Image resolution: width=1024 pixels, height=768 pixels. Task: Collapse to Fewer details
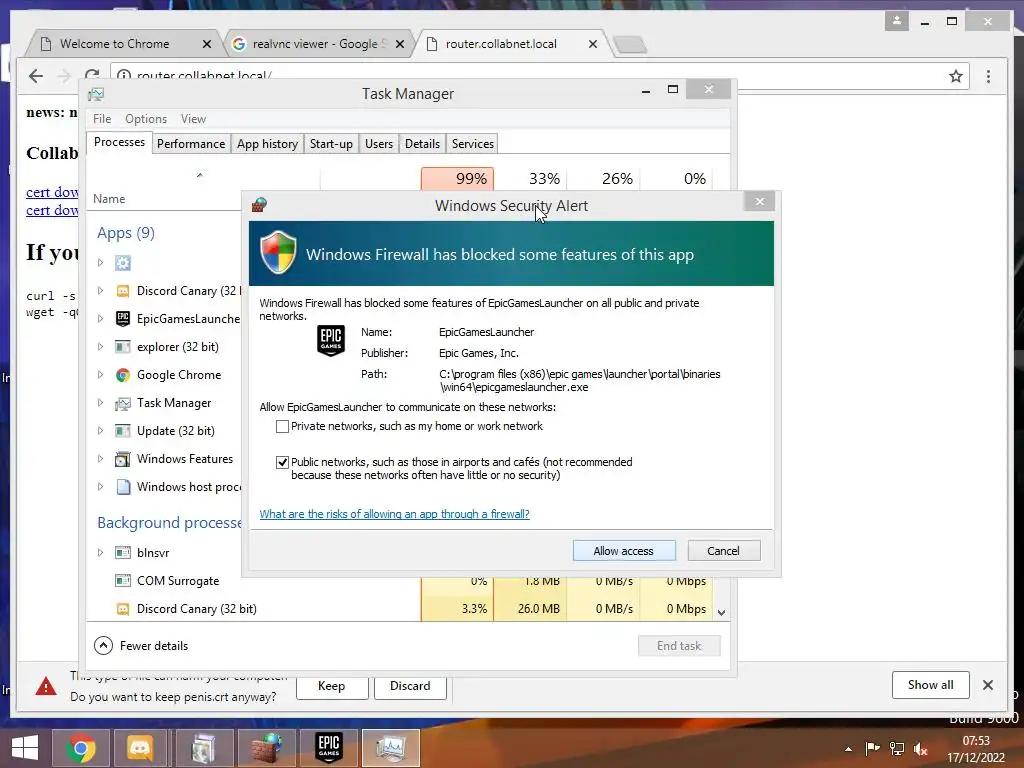[141, 646]
